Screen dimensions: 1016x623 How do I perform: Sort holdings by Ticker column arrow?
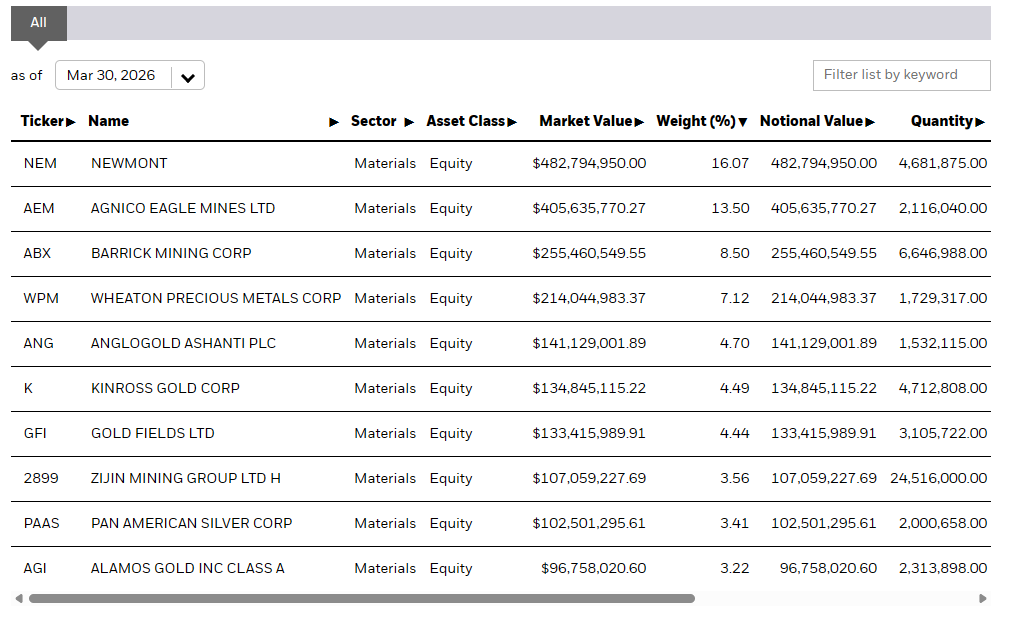coord(71,122)
